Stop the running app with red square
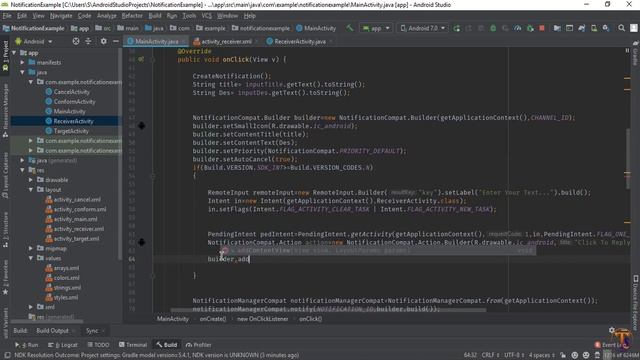The height and width of the screenshot is (360, 640). coord(542,28)
